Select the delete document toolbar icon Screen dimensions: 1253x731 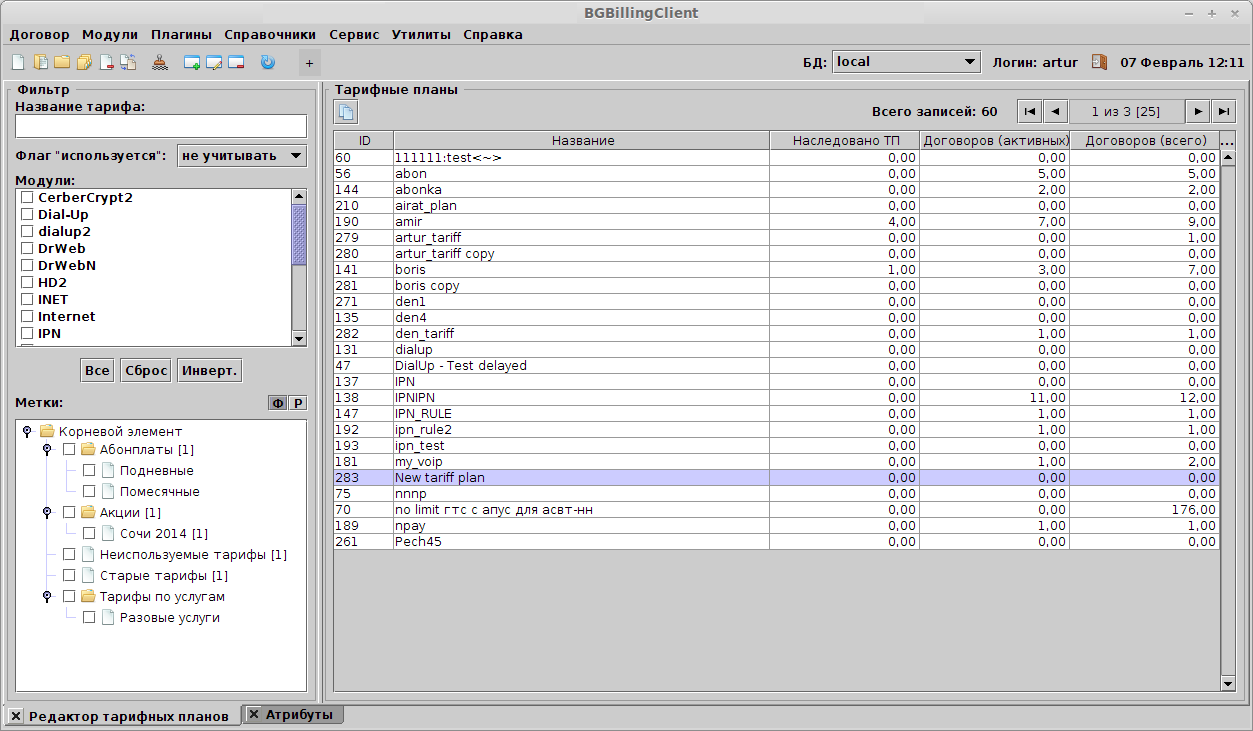pyautogui.click(x=106, y=62)
